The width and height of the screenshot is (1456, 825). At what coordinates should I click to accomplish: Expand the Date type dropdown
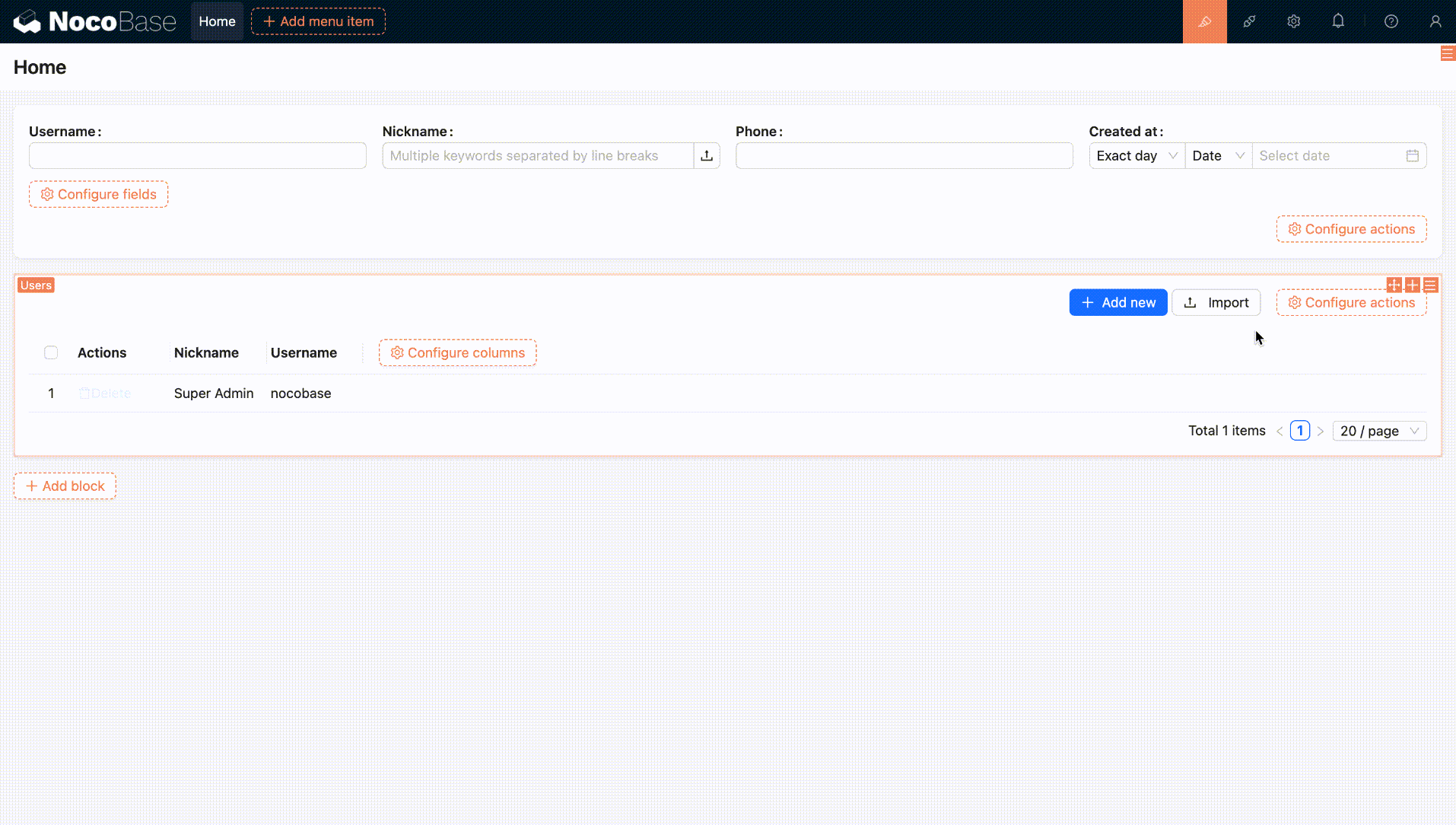pyautogui.click(x=1218, y=155)
